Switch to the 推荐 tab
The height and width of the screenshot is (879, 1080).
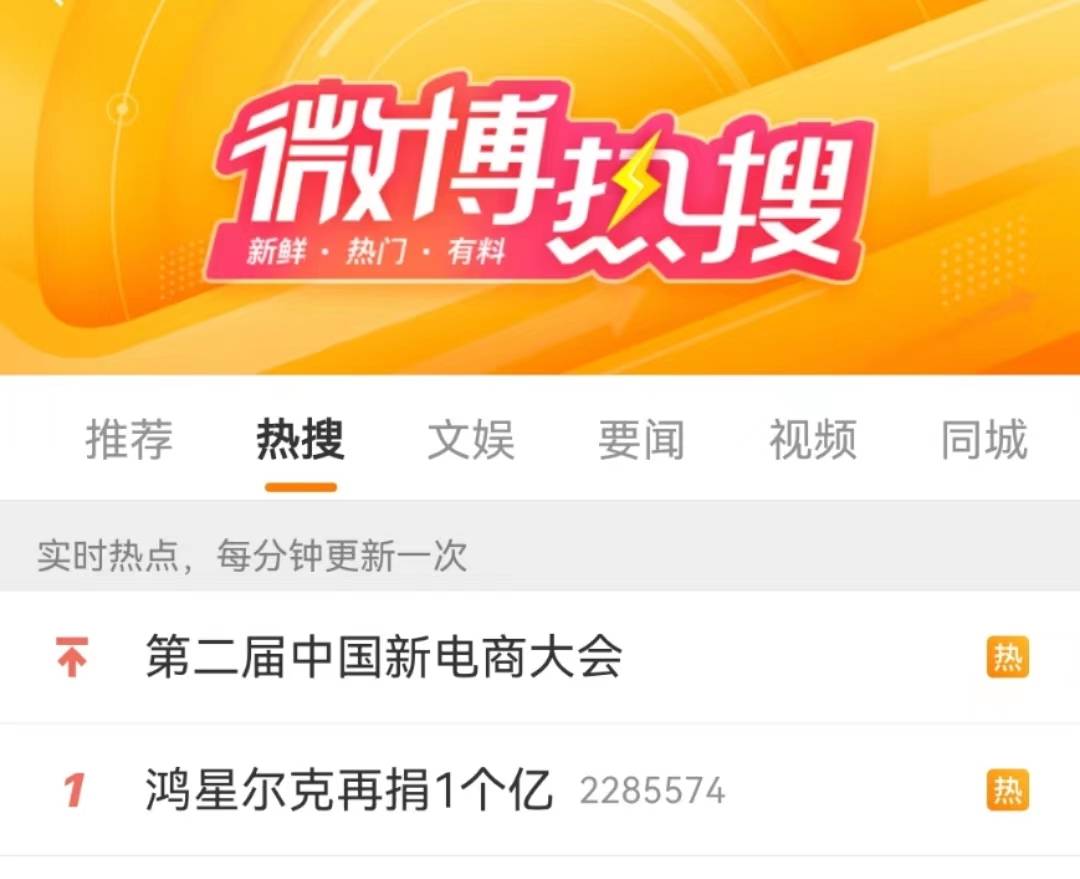pyautogui.click(x=129, y=439)
